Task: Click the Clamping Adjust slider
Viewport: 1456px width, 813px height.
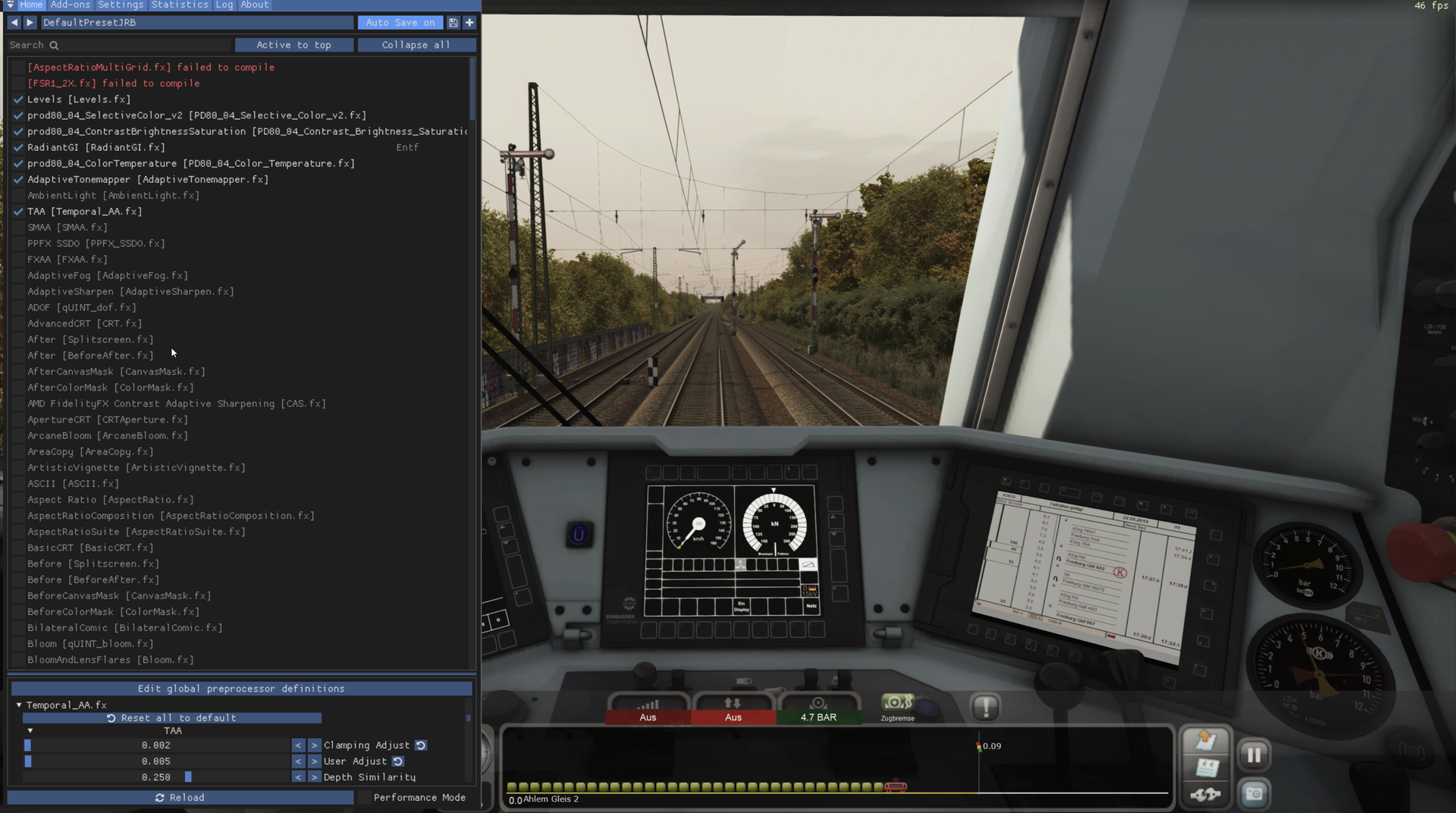Action: (156, 746)
